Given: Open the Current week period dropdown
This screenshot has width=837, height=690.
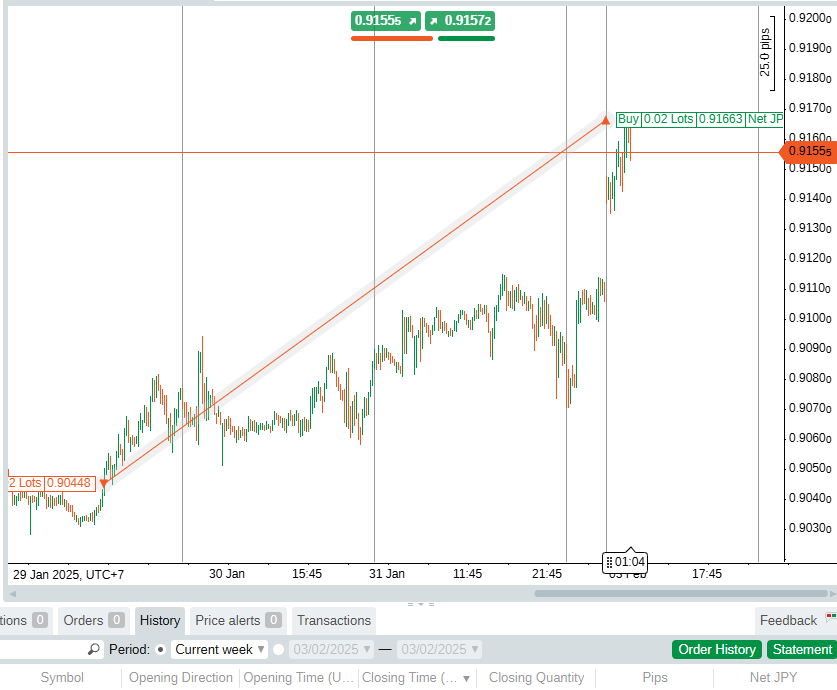Looking at the screenshot, I should [x=220, y=649].
